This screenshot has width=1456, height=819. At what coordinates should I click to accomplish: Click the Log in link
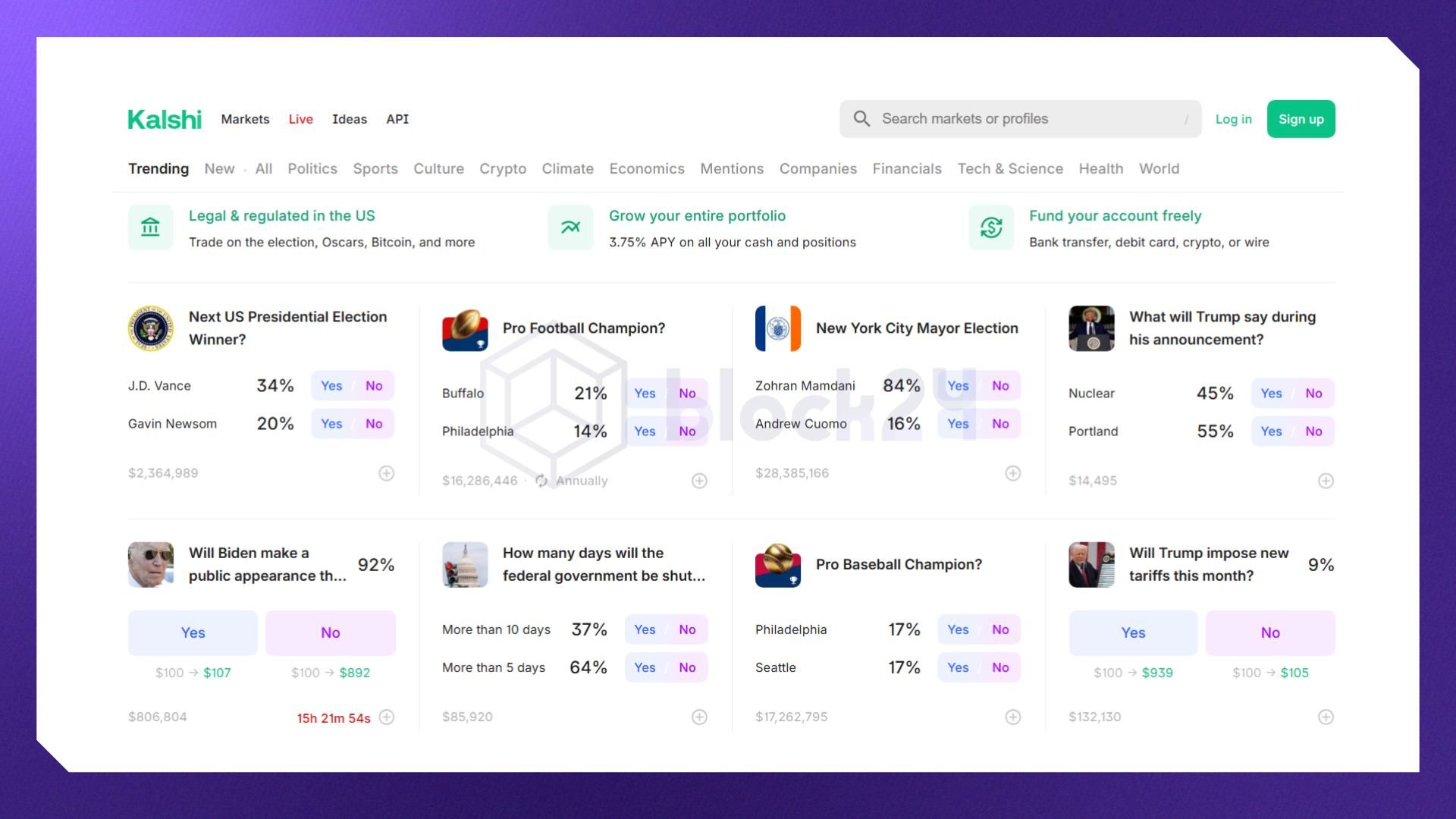coord(1233,119)
